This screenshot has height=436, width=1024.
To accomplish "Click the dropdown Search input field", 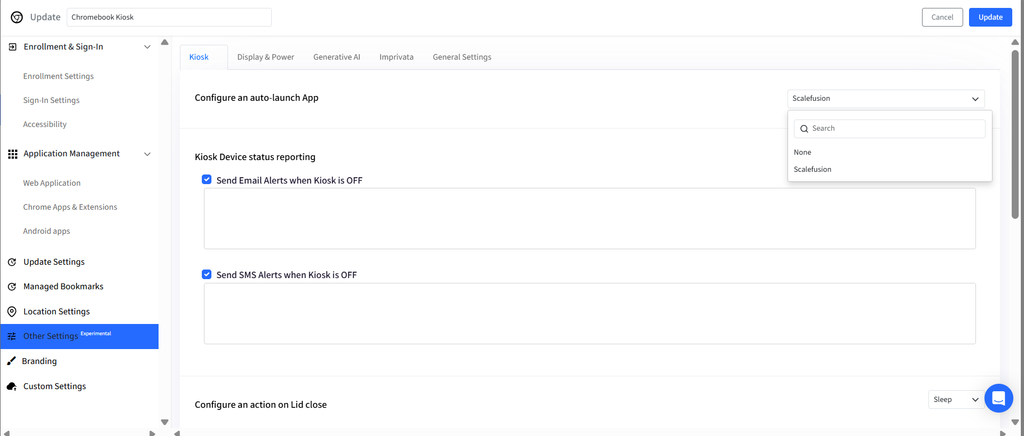I will pyautogui.click(x=889, y=129).
